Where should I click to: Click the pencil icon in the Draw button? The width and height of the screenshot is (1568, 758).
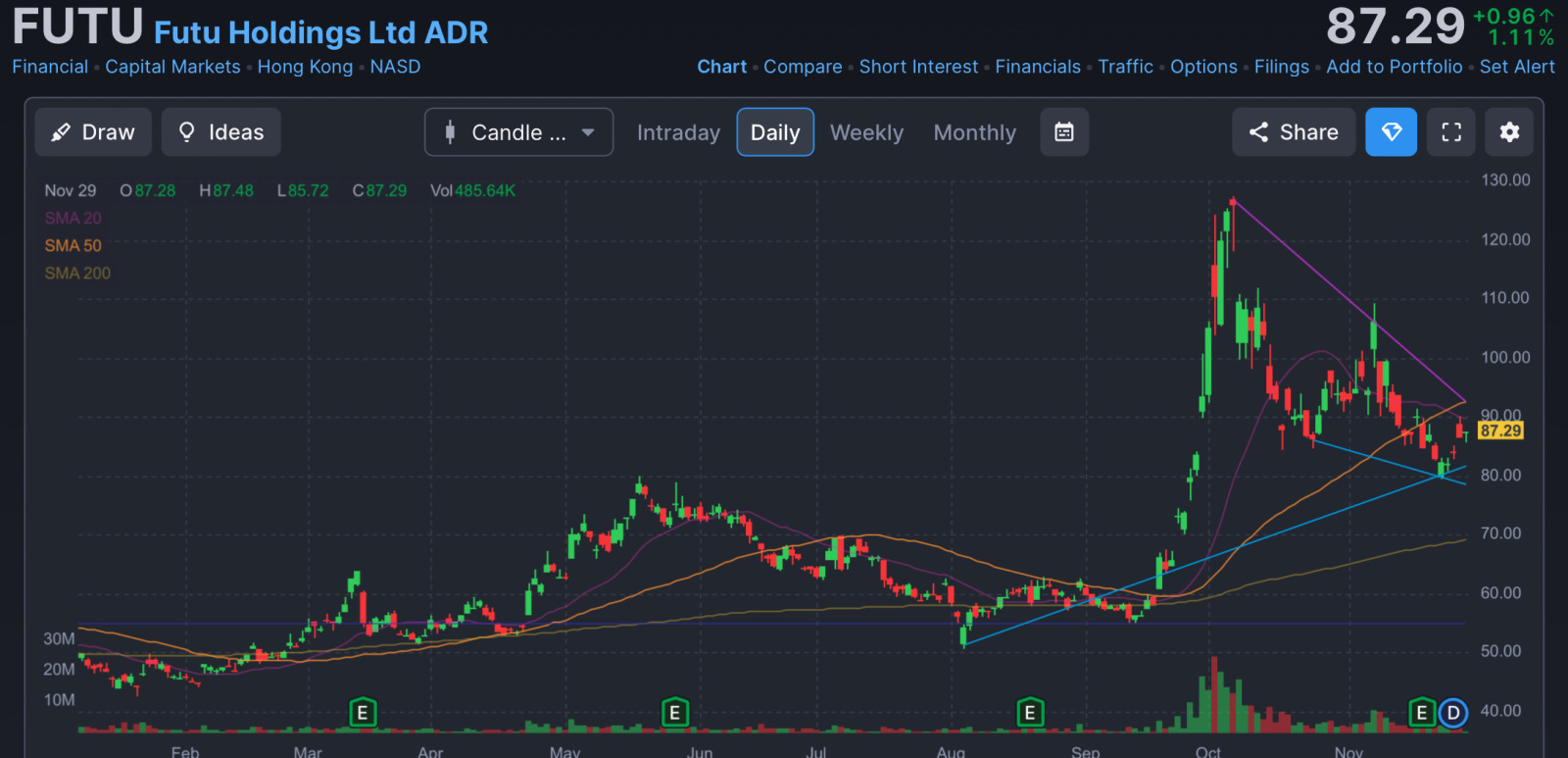pyautogui.click(x=61, y=132)
